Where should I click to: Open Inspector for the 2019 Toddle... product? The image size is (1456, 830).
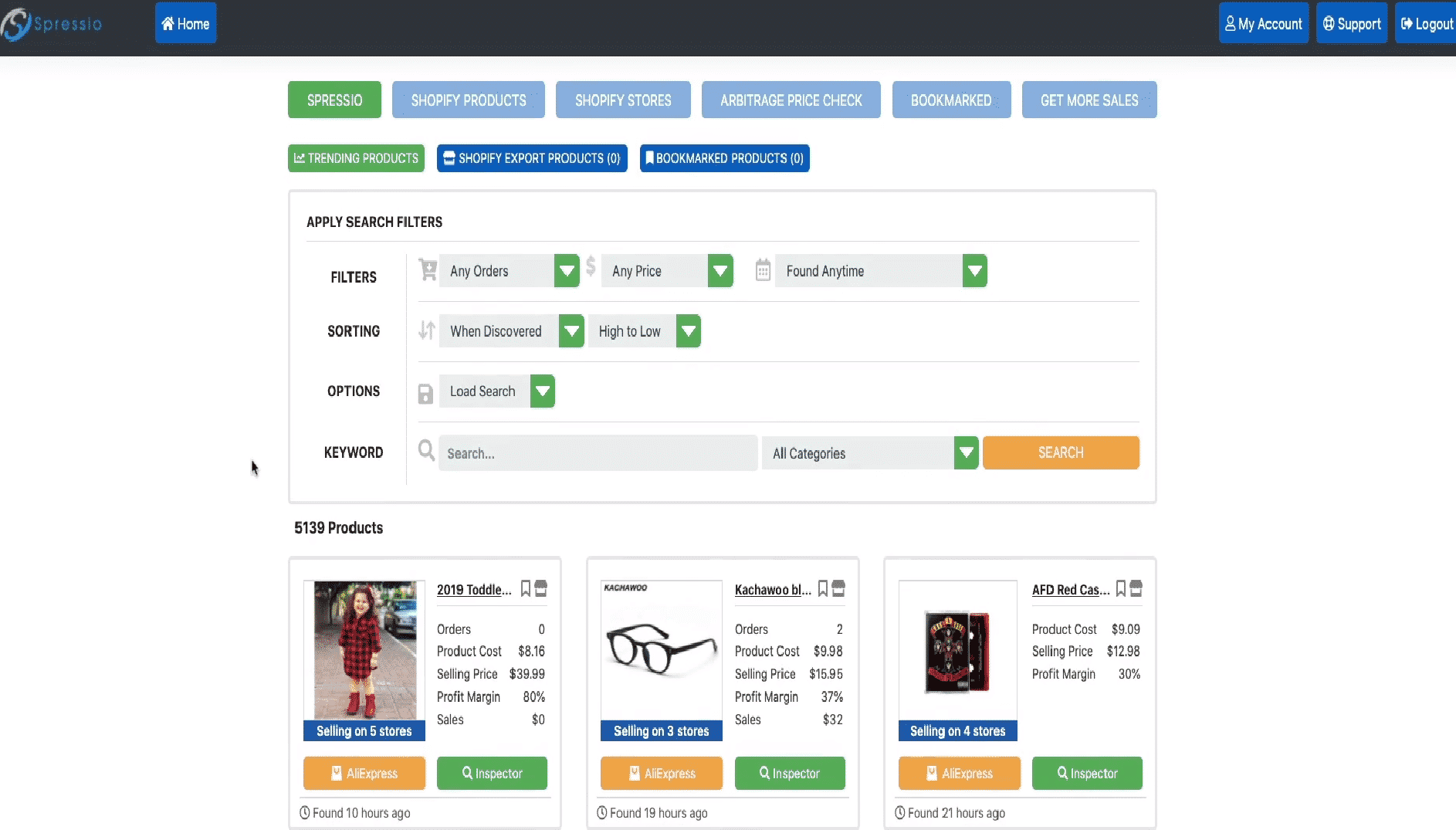click(x=492, y=774)
